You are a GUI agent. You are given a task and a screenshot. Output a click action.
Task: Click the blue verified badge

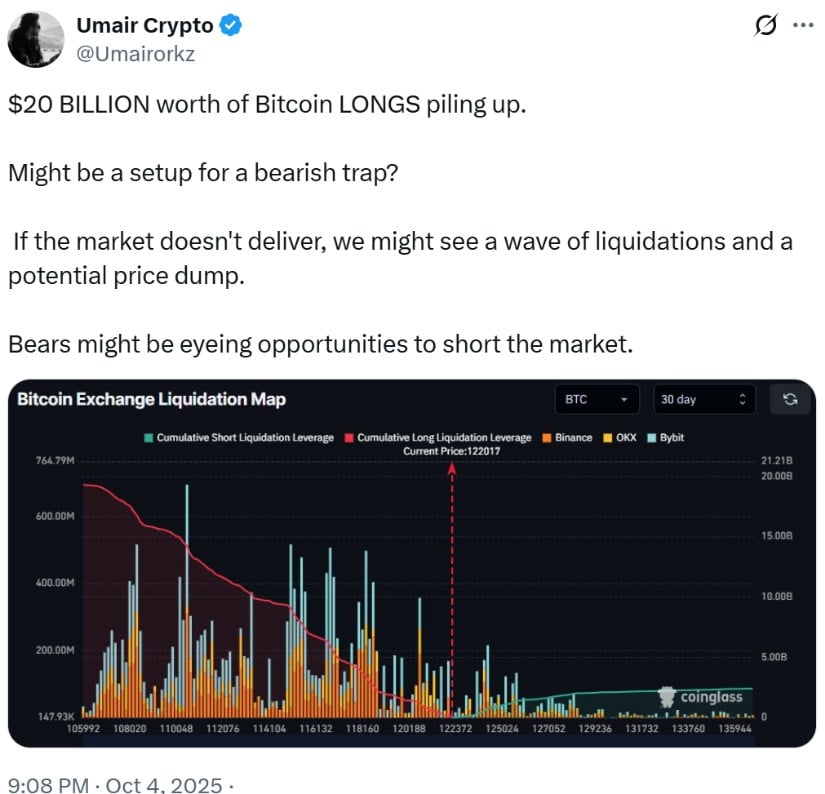click(230, 27)
